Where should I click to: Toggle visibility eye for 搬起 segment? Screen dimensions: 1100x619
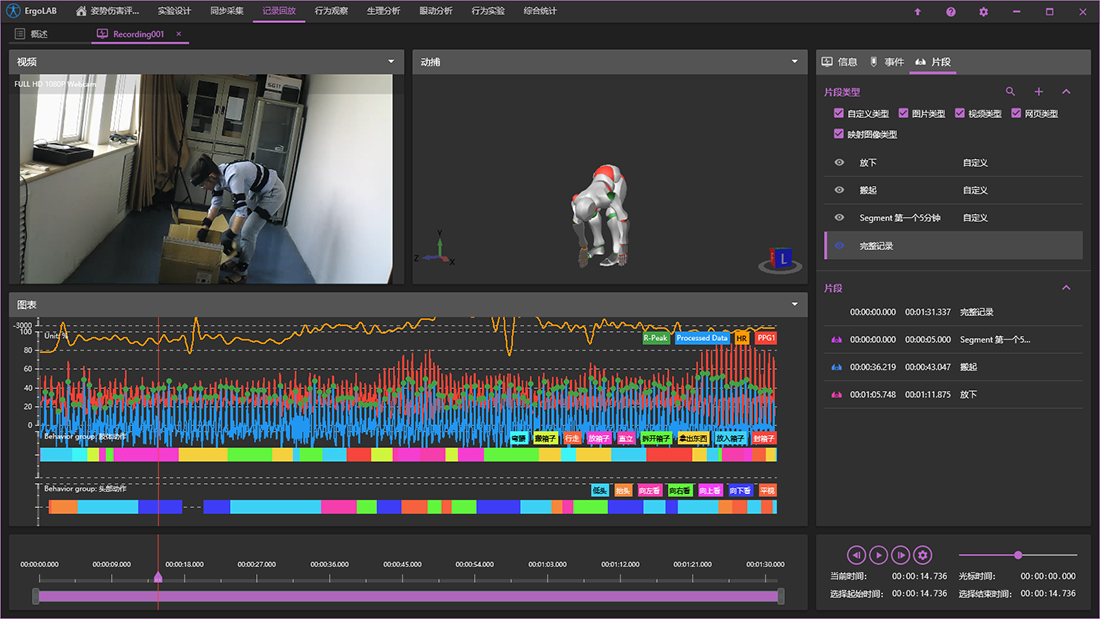(x=839, y=190)
